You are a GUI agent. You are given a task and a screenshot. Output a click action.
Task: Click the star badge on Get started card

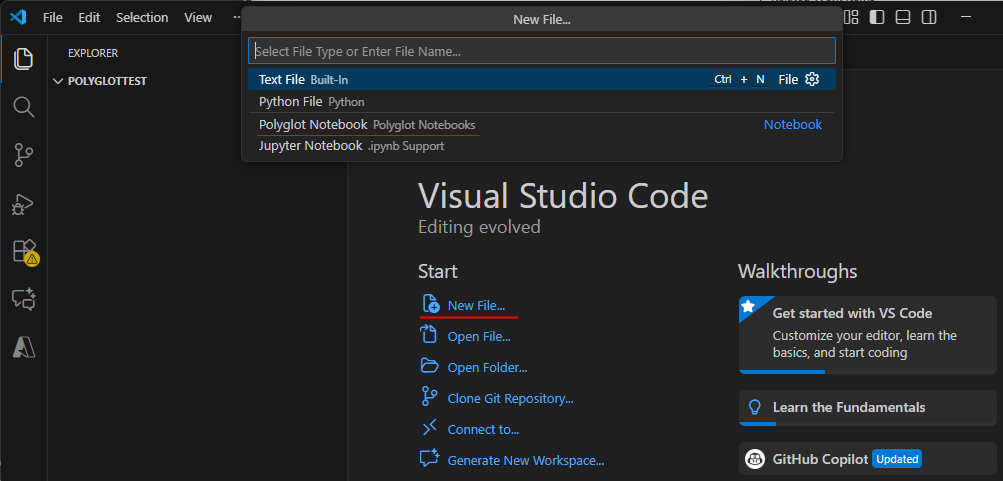[748, 306]
